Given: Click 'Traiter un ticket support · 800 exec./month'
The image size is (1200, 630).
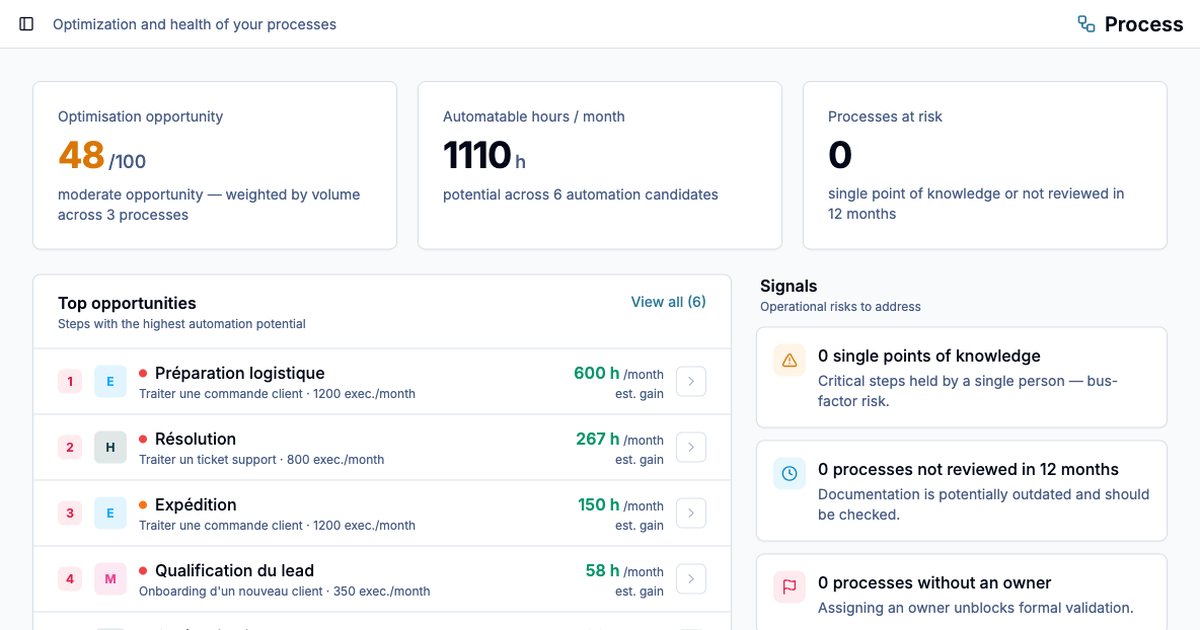Looking at the screenshot, I should (261, 460).
